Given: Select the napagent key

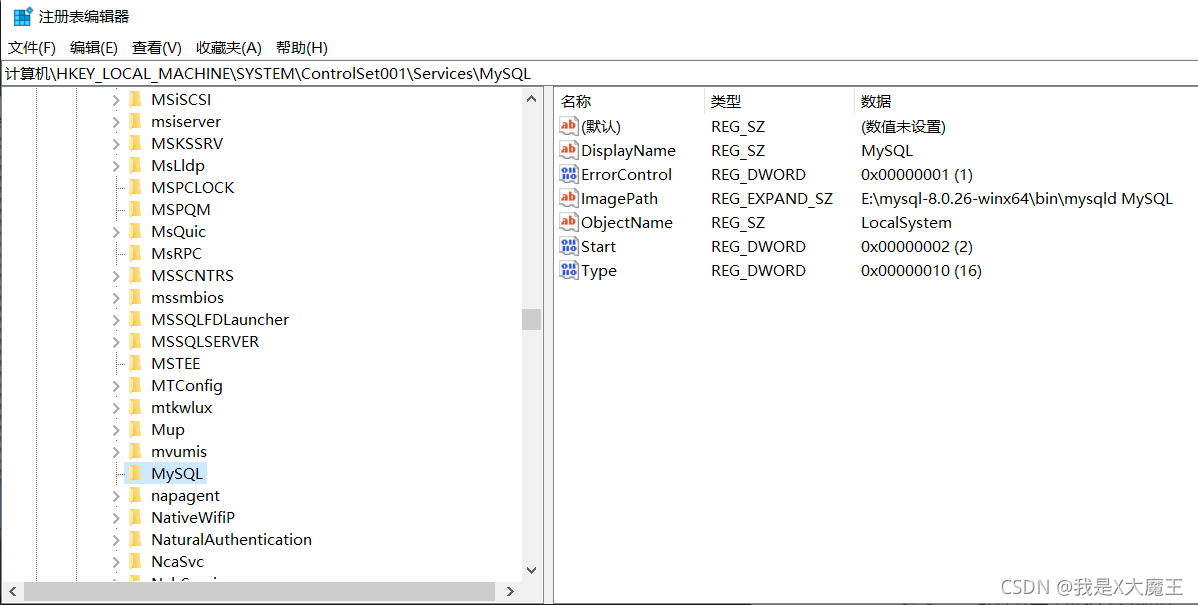Looking at the screenshot, I should point(186,496).
